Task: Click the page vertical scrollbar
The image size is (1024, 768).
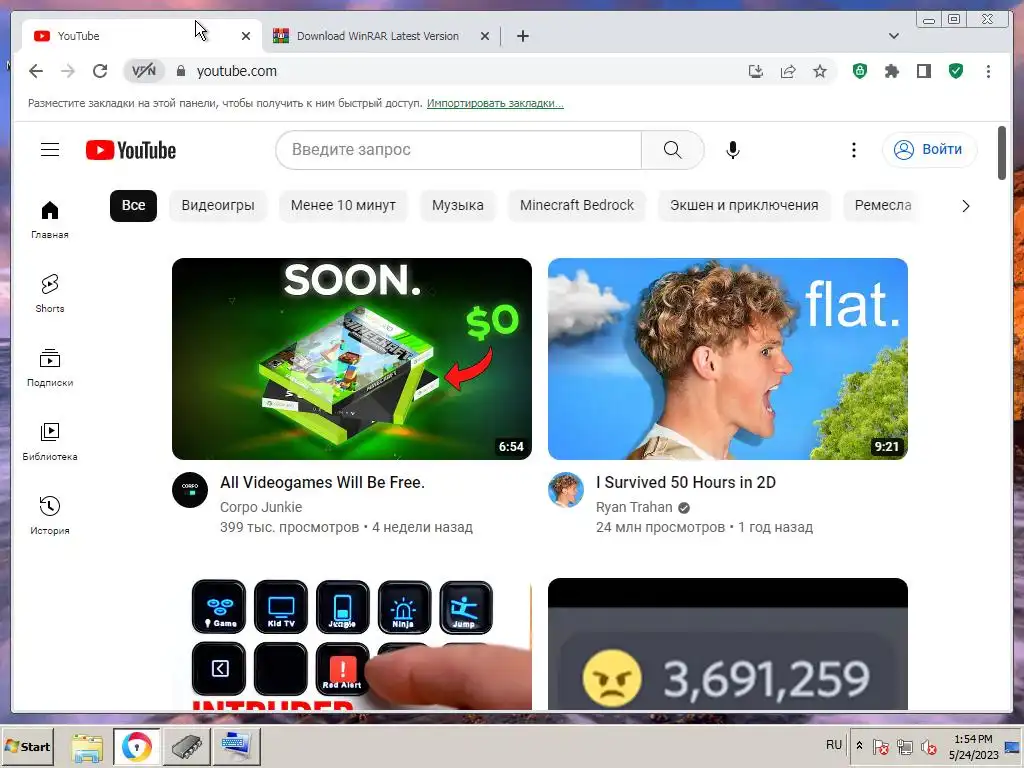Action: 1002,153
